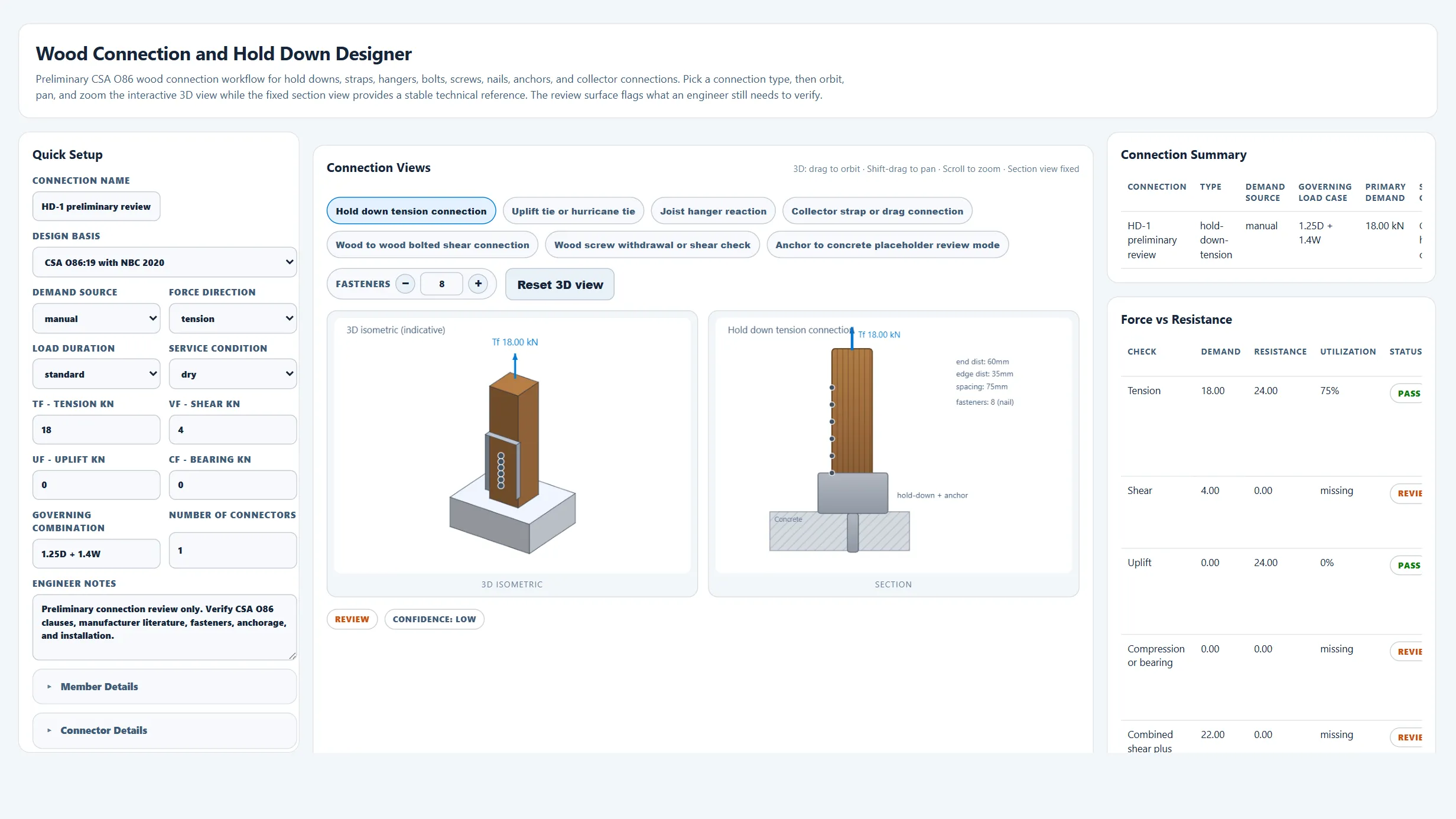Select Hold down tension connection type
This screenshot has height=819, width=1456.
(x=411, y=211)
